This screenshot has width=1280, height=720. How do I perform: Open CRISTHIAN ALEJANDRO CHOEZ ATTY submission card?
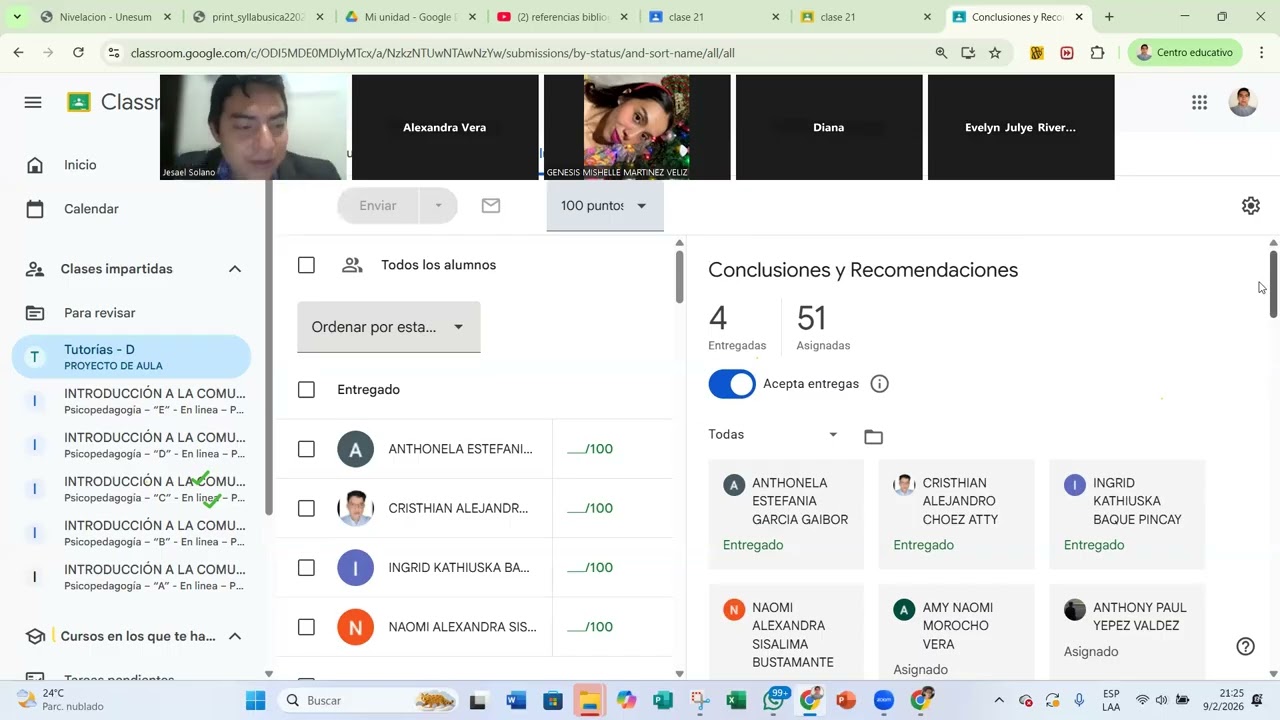[956, 514]
